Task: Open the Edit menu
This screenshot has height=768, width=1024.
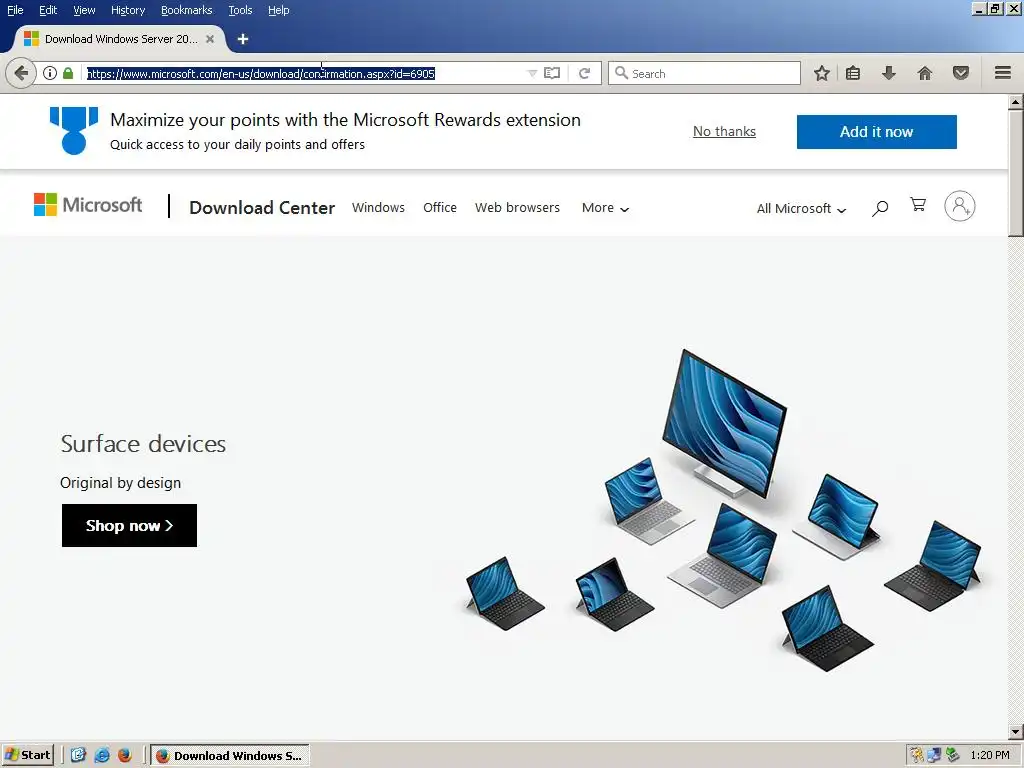Action: coord(48,10)
